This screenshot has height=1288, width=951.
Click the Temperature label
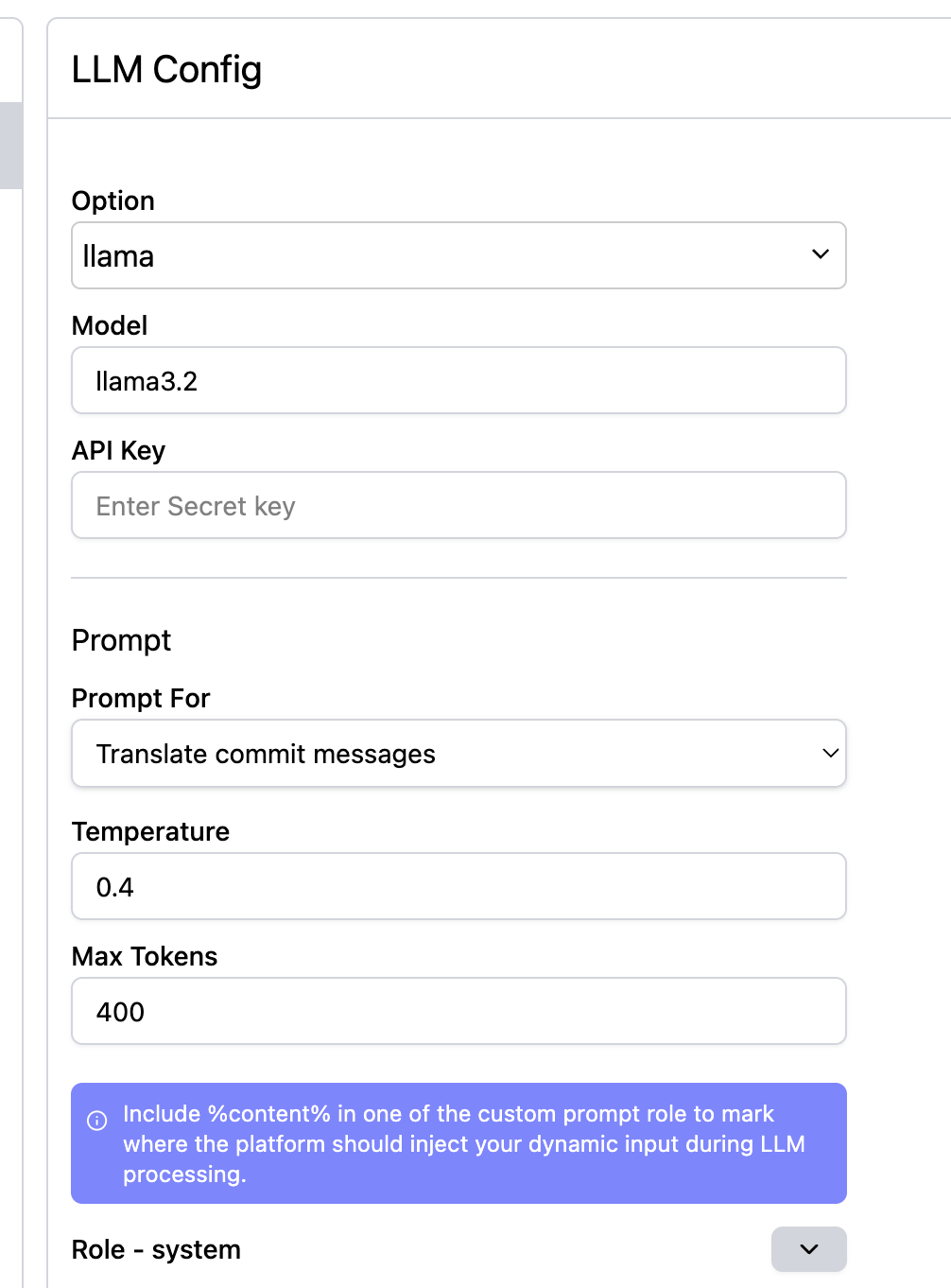pyautogui.click(x=150, y=831)
